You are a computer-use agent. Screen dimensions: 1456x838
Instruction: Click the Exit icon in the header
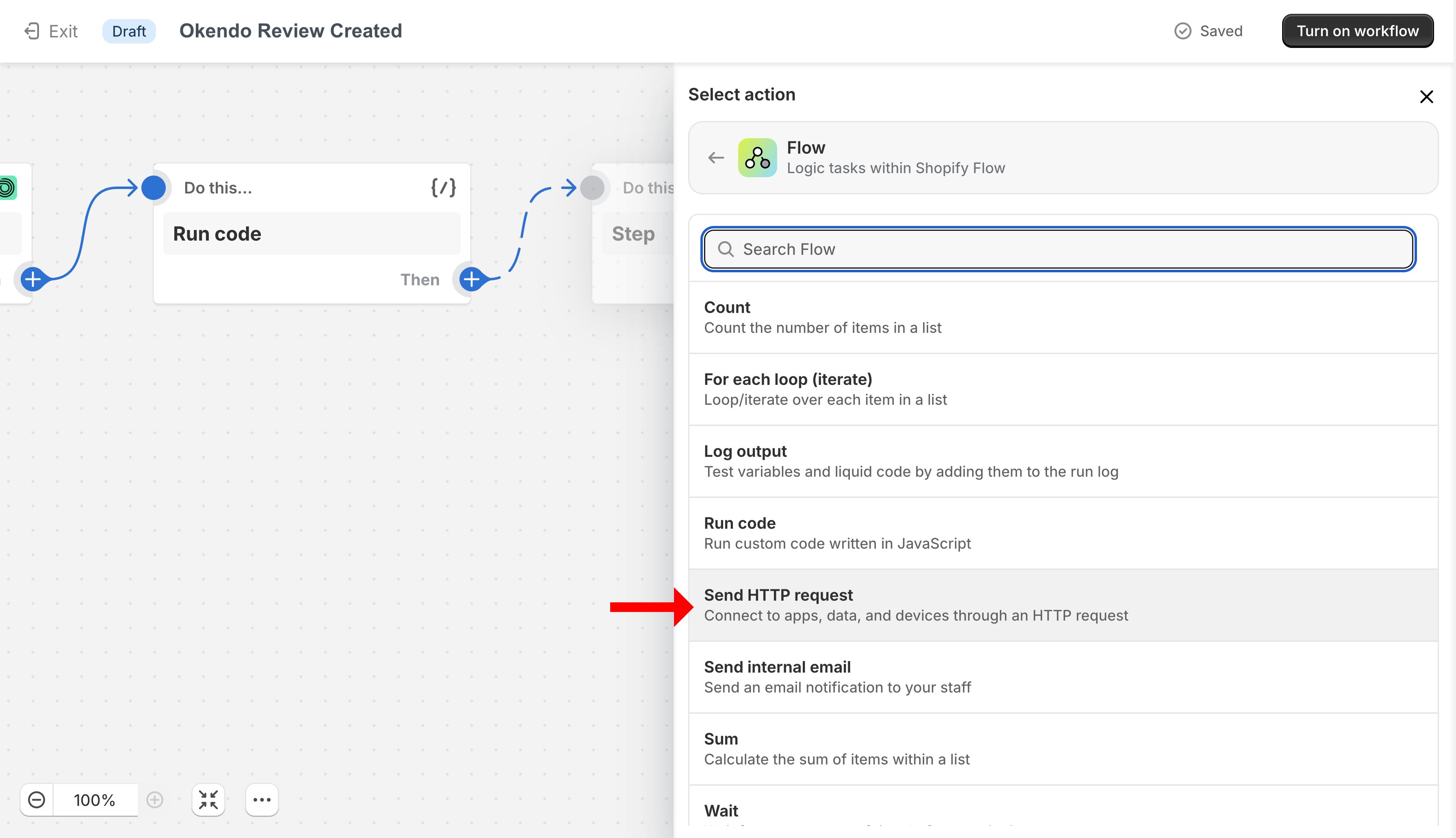32,31
